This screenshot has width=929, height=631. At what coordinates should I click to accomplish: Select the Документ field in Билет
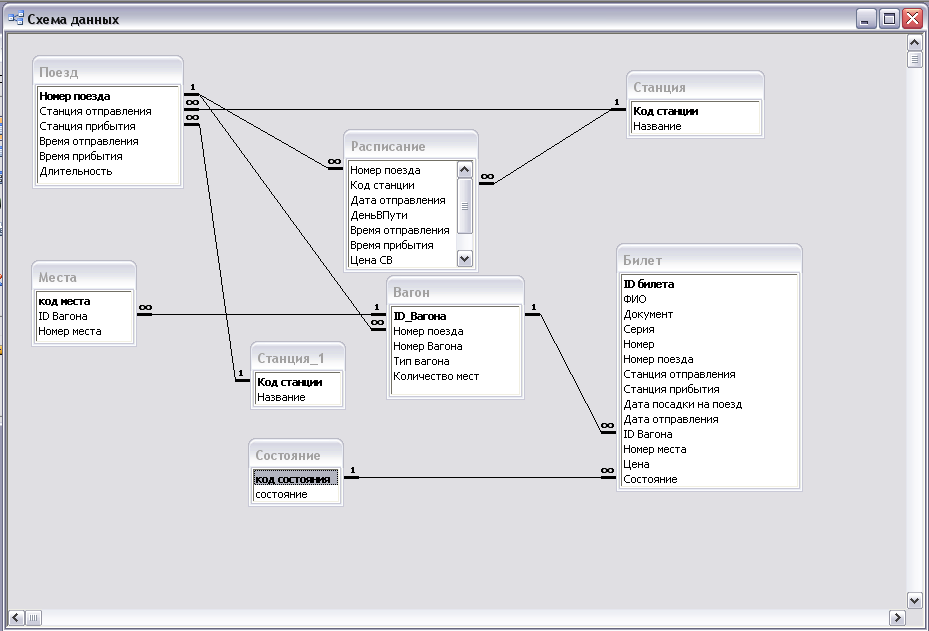(x=709, y=314)
